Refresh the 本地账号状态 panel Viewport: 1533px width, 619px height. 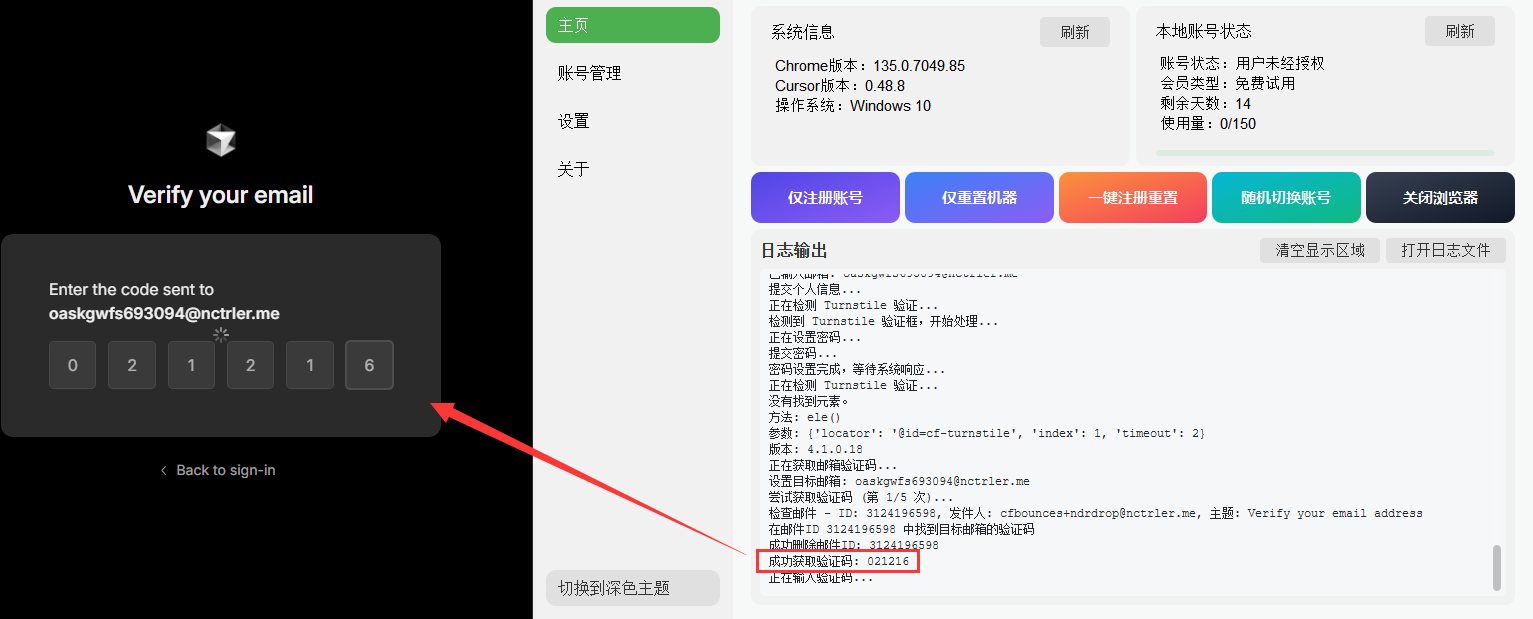click(1460, 31)
